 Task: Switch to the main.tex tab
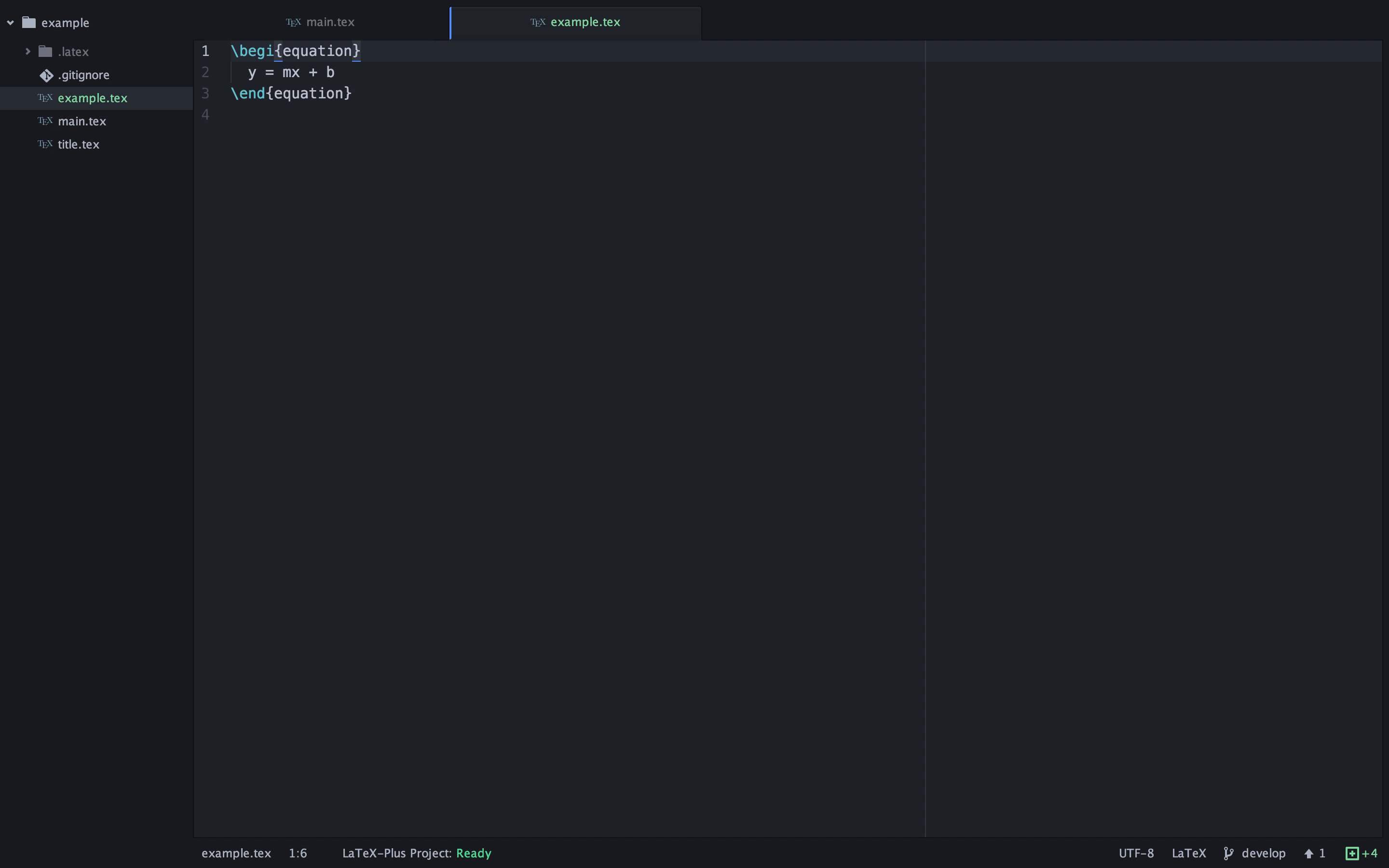tap(330, 22)
